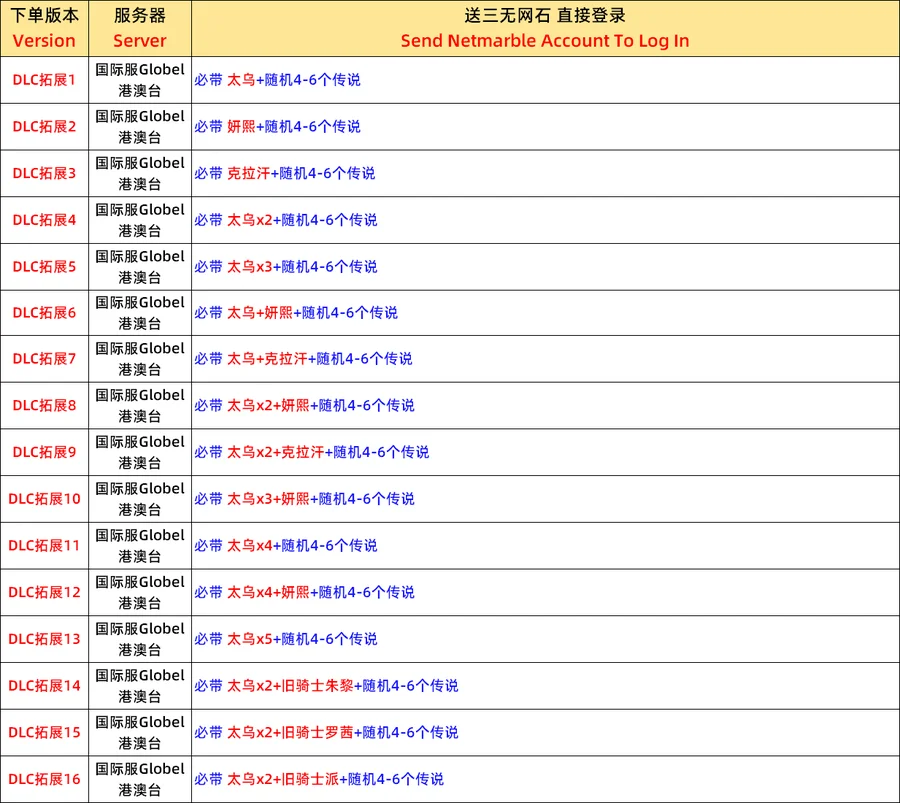Click the DLC拓展1 version cell

(44, 80)
